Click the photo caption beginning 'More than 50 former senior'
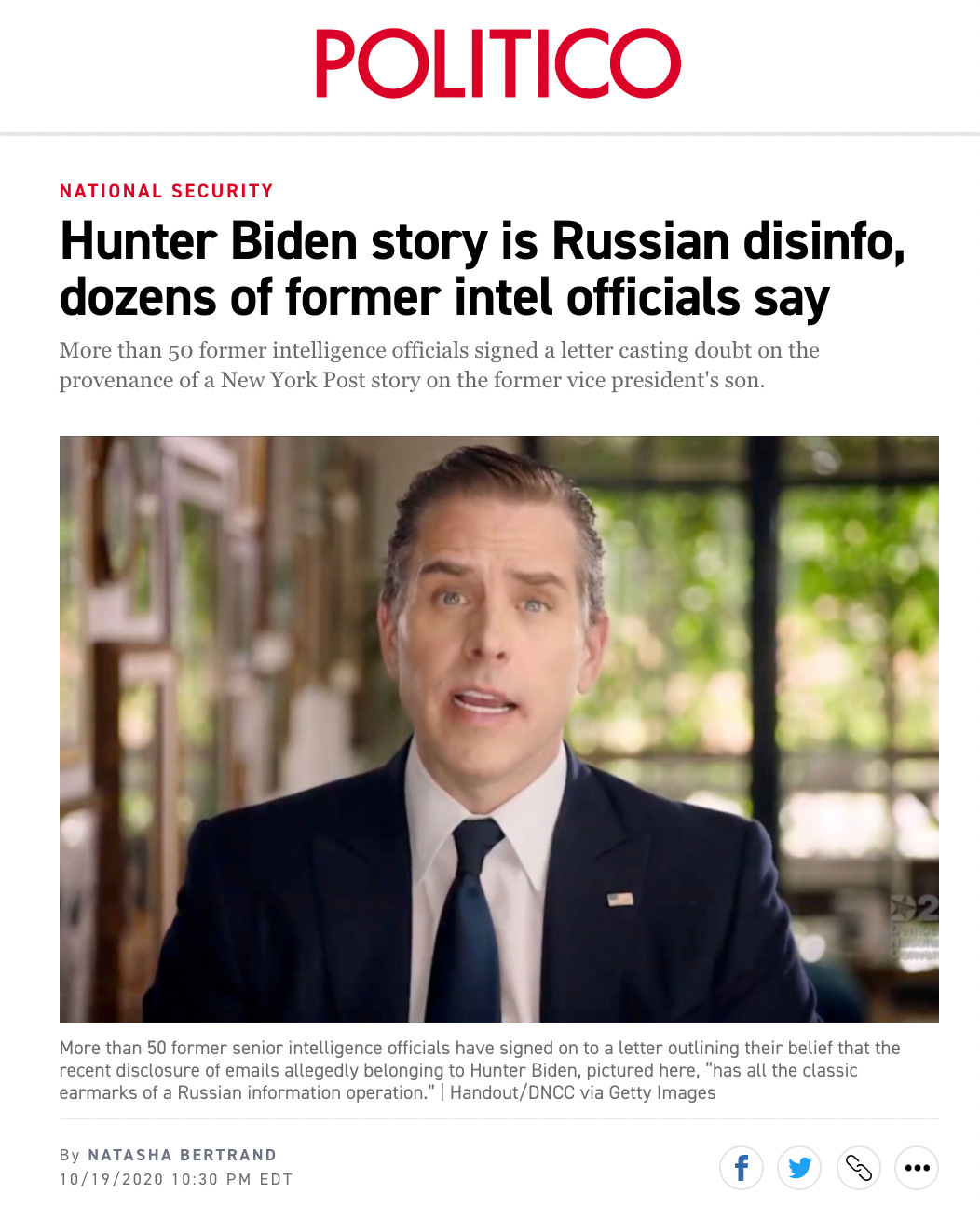 click(x=480, y=1070)
